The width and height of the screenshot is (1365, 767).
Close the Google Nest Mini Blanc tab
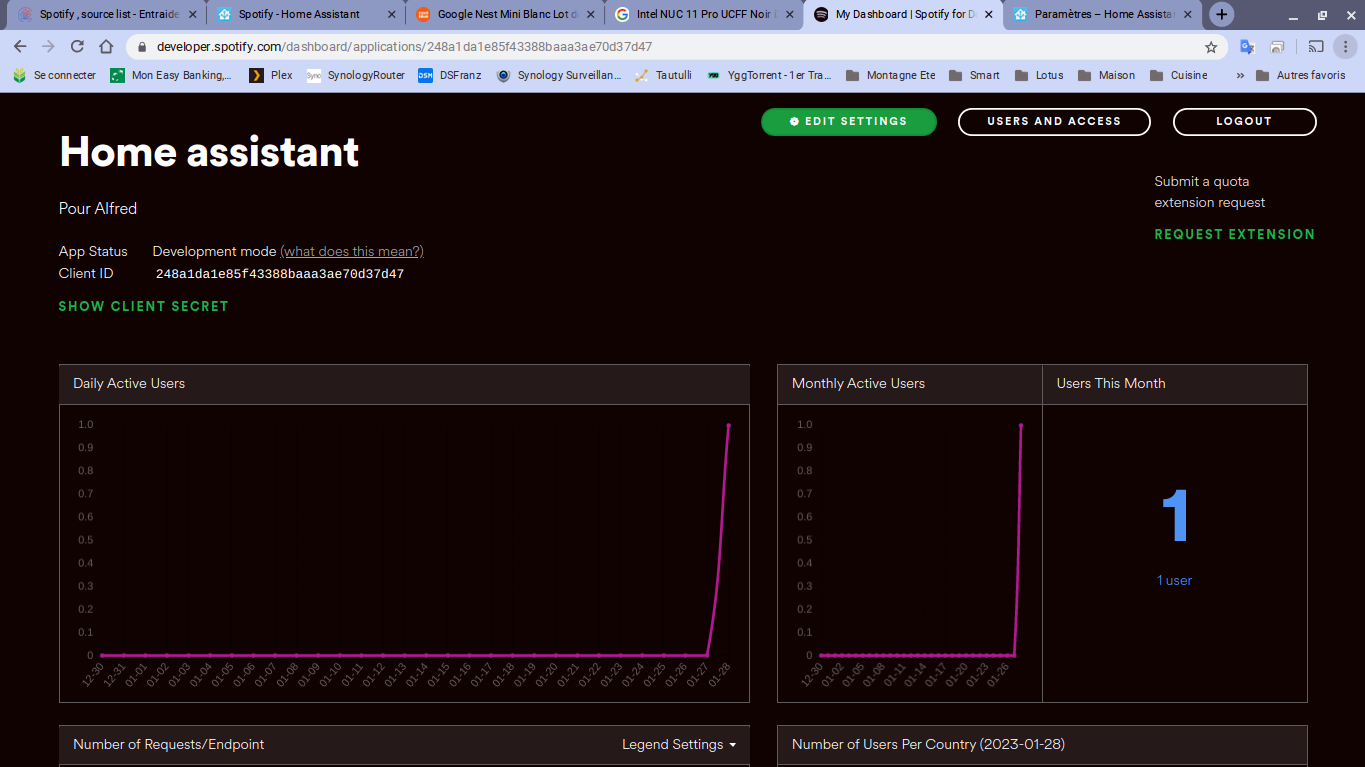(589, 15)
